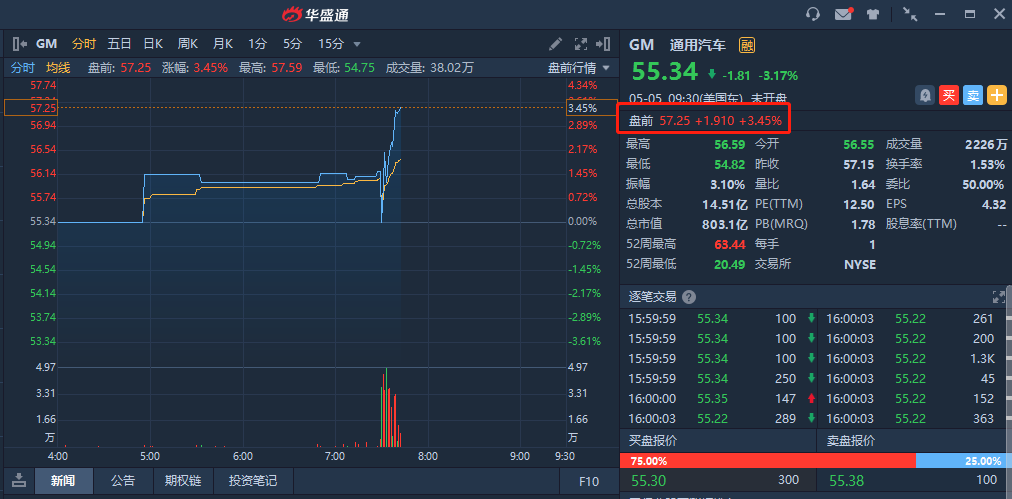Click the red 75.00% bid ratio bar
Image resolution: width=1012 pixels, height=499 pixels.
[x=767, y=461]
